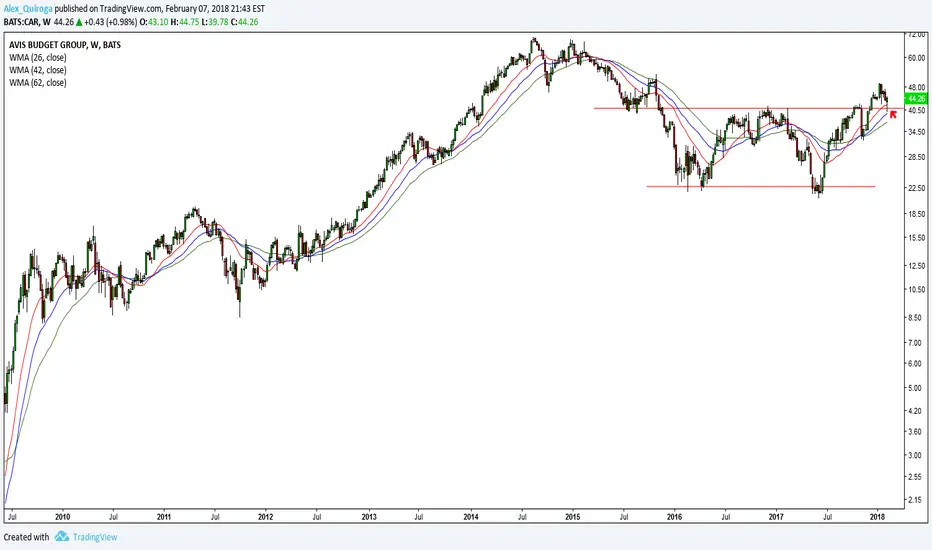This screenshot has width=932, height=550.
Task: Select the 'BATS:CAR, W' symbol text
Action: (x=27, y=22)
